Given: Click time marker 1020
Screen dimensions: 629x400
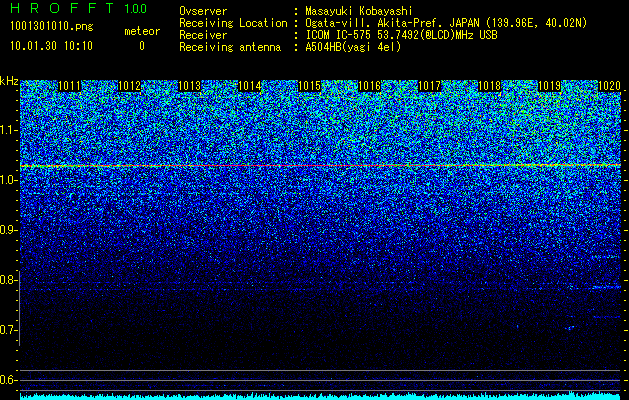Looking at the screenshot, I should (610, 86).
